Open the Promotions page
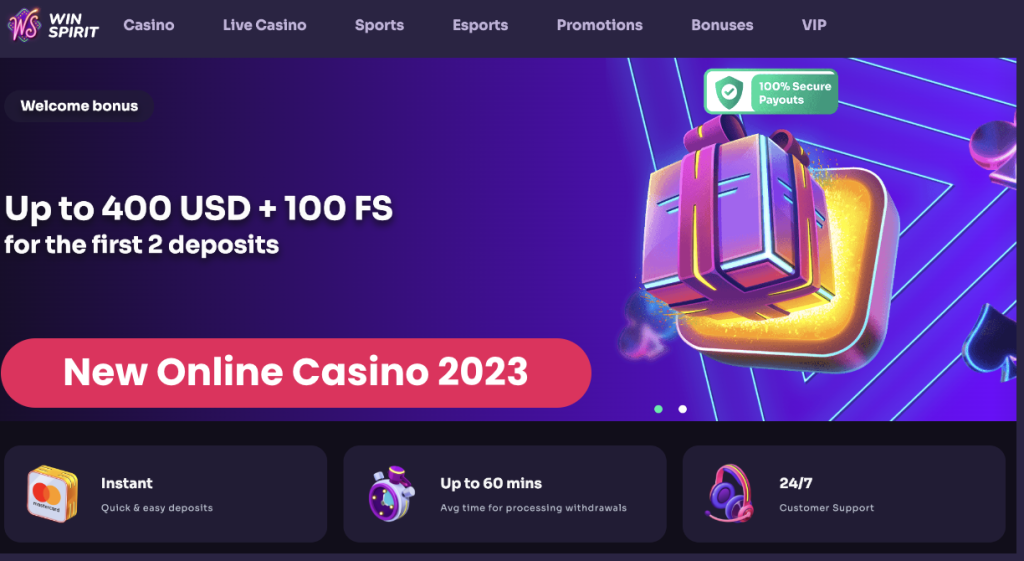The image size is (1024, 561). tap(600, 25)
